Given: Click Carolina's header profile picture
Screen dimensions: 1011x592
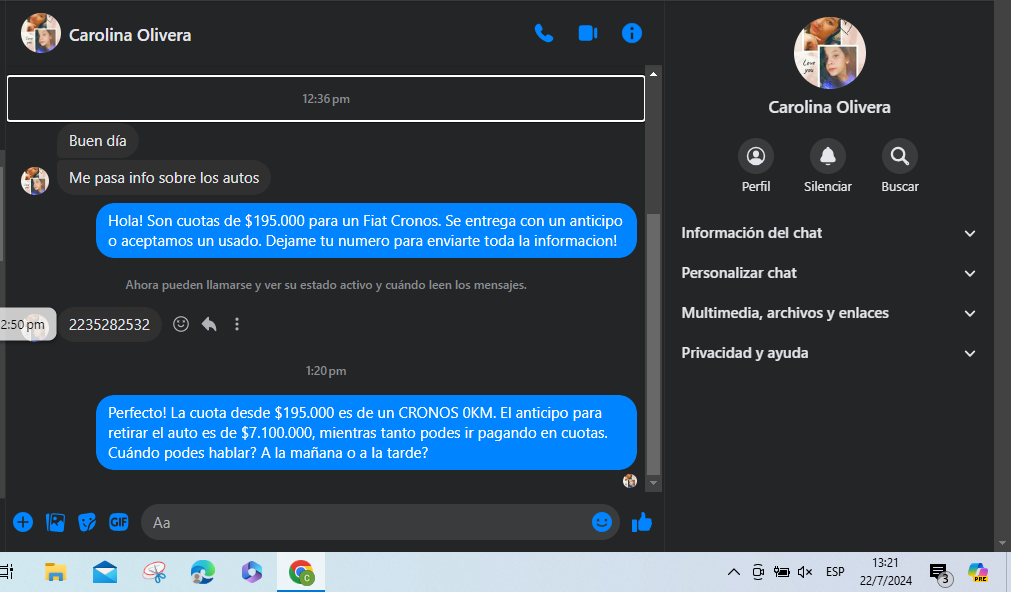Looking at the screenshot, I should (x=41, y=34).
